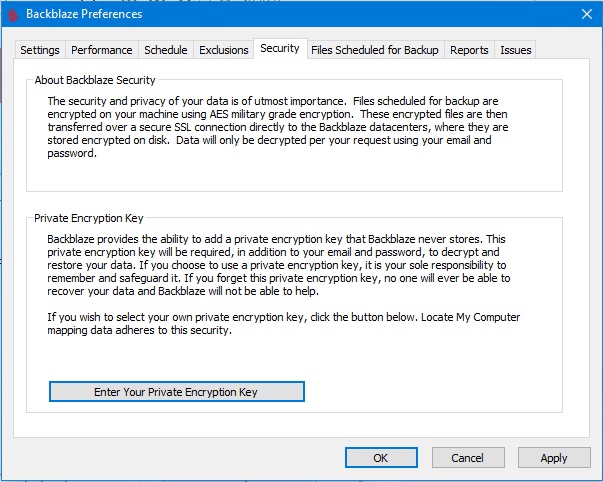View the Reports tab
The height and width of the screenshot is (482, 603).
click(x=469, y=50)
